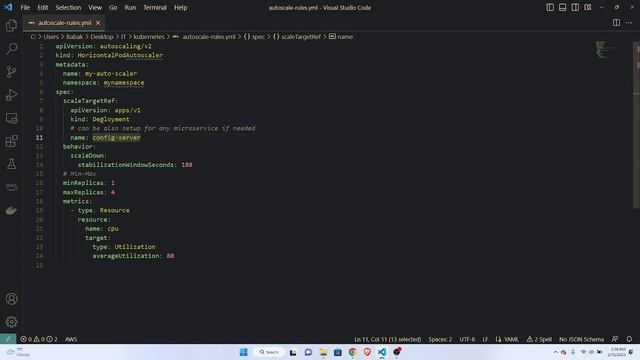Click the editor vertical scrollbar
640x360 pixels.
click(636, 124)
